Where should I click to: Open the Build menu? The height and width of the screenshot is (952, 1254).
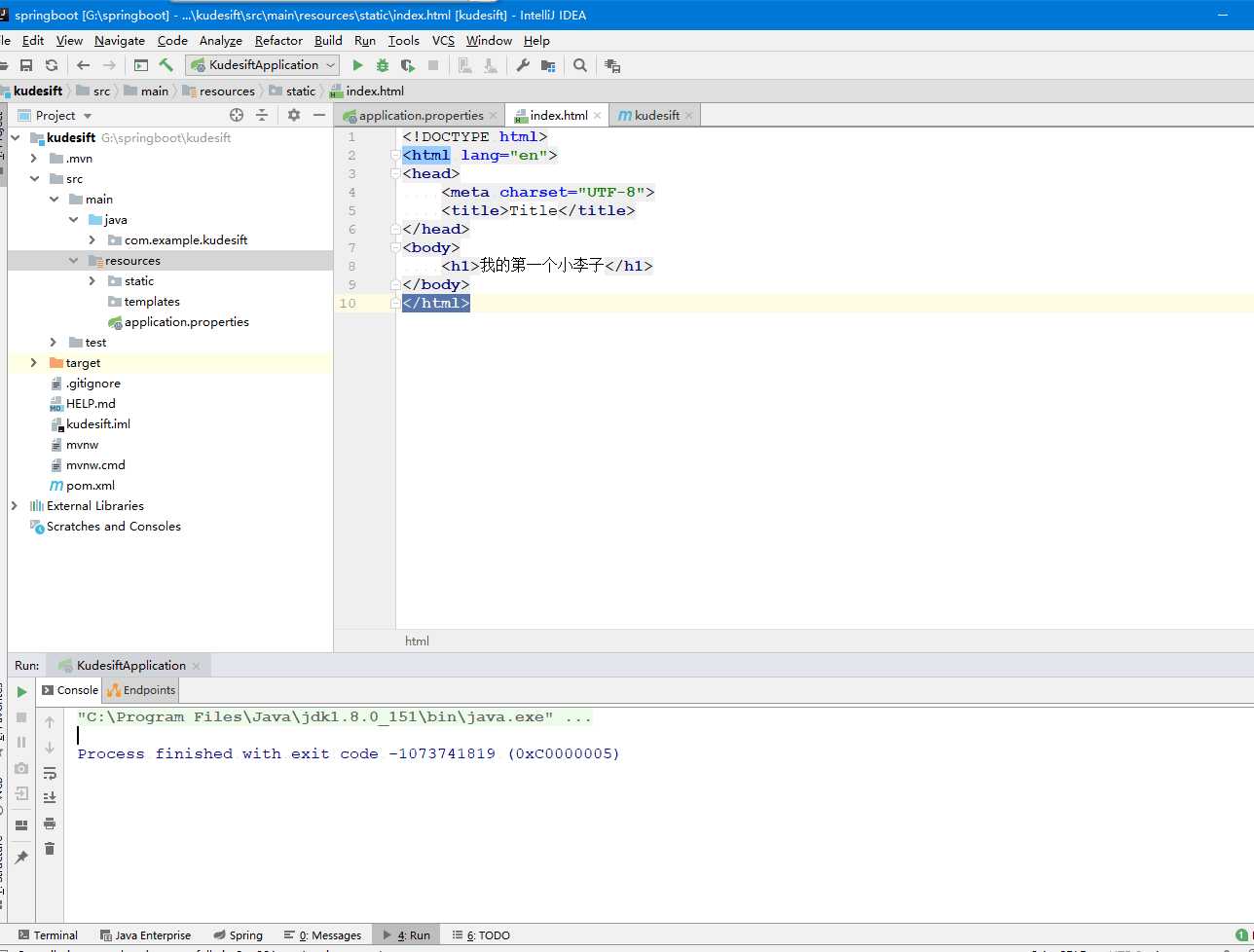click(x=328, y=40)
